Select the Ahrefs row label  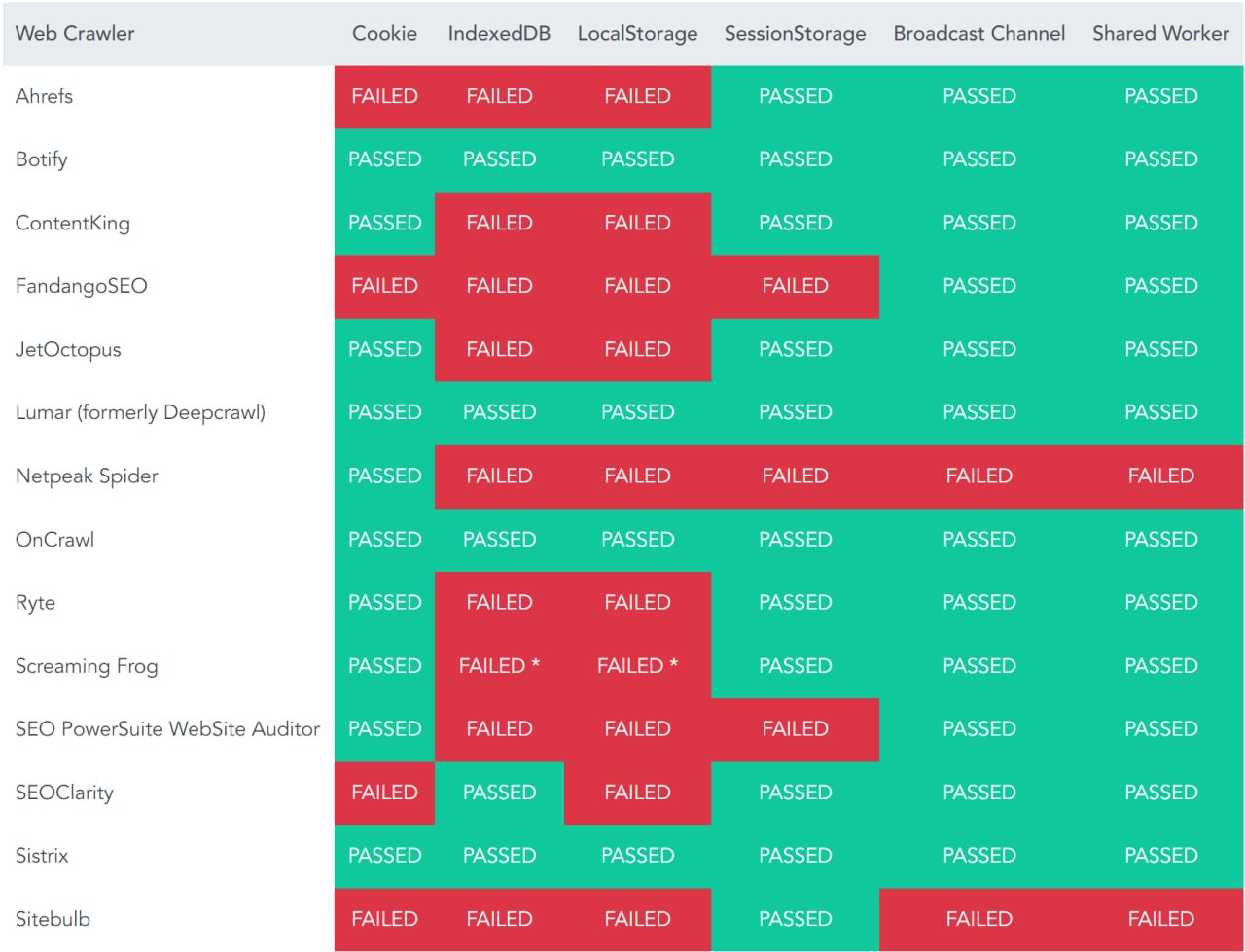(x=44, y=96)
